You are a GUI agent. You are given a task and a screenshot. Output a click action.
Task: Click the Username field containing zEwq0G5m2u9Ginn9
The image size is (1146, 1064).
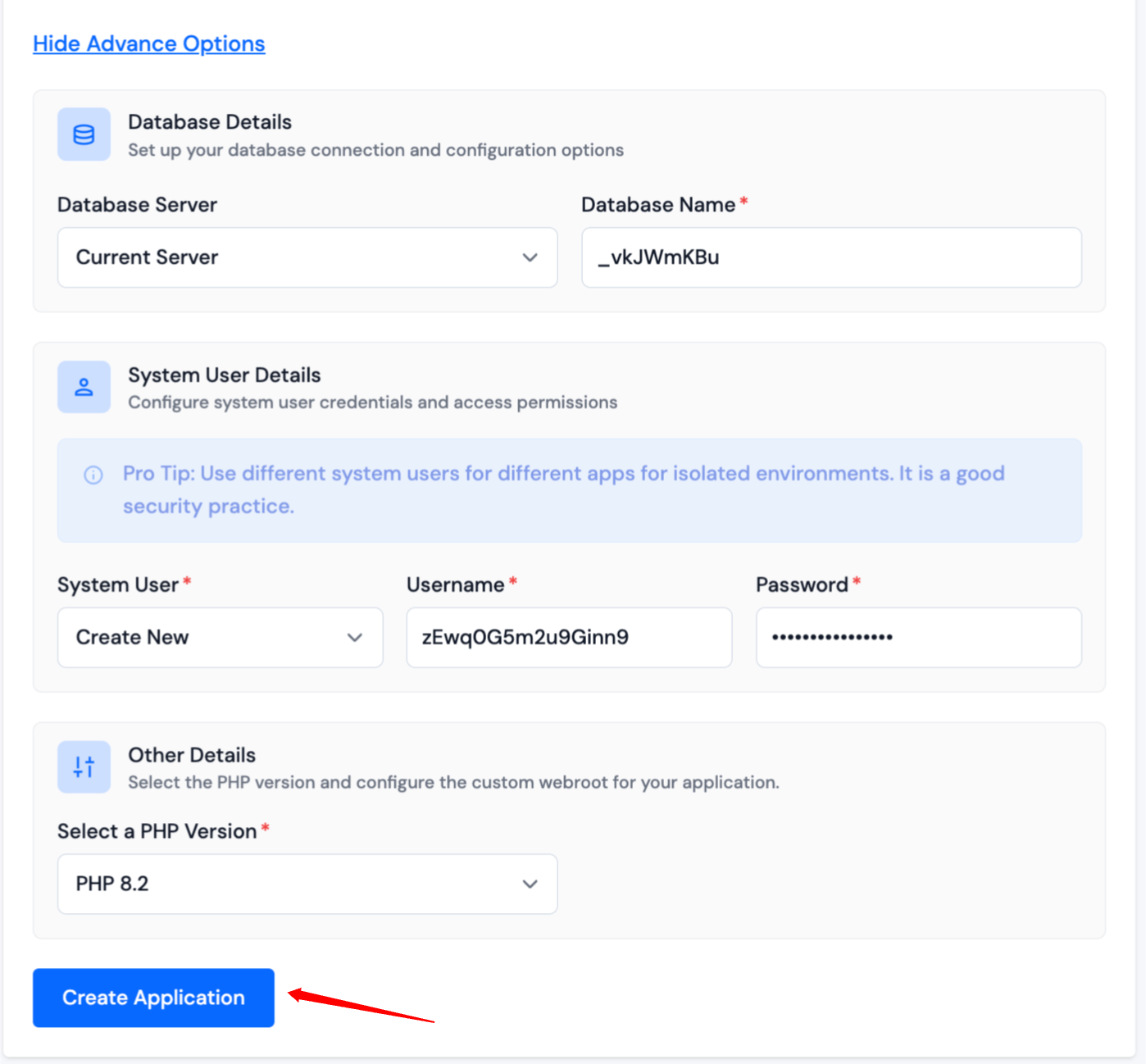click(x=568, y=637)
